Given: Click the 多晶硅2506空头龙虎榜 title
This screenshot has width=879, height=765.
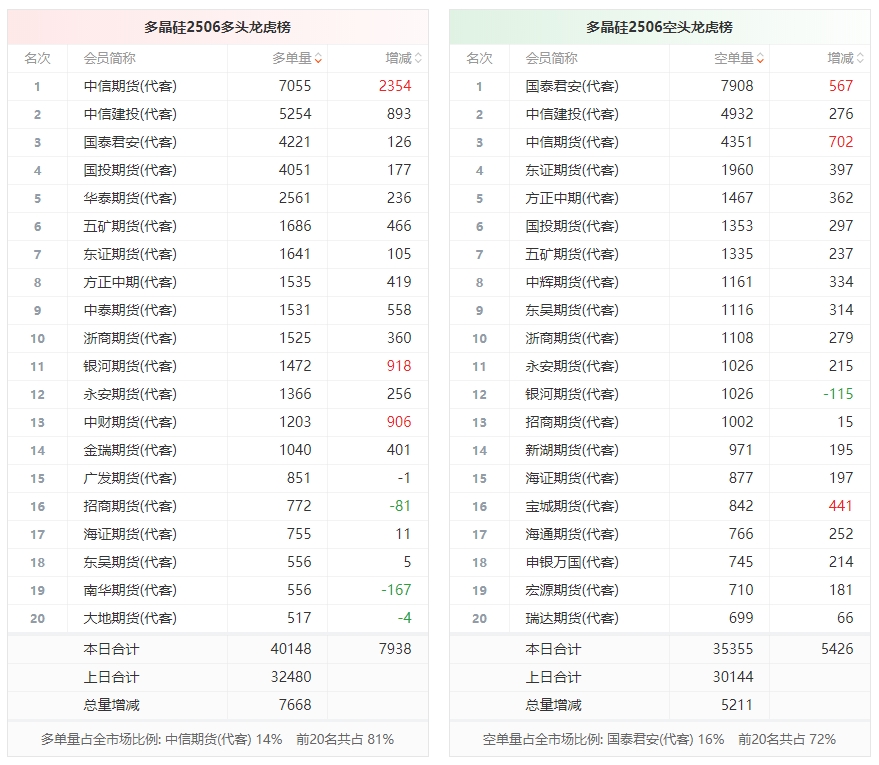Looking at the screenshot, I should tap(659, 27).
